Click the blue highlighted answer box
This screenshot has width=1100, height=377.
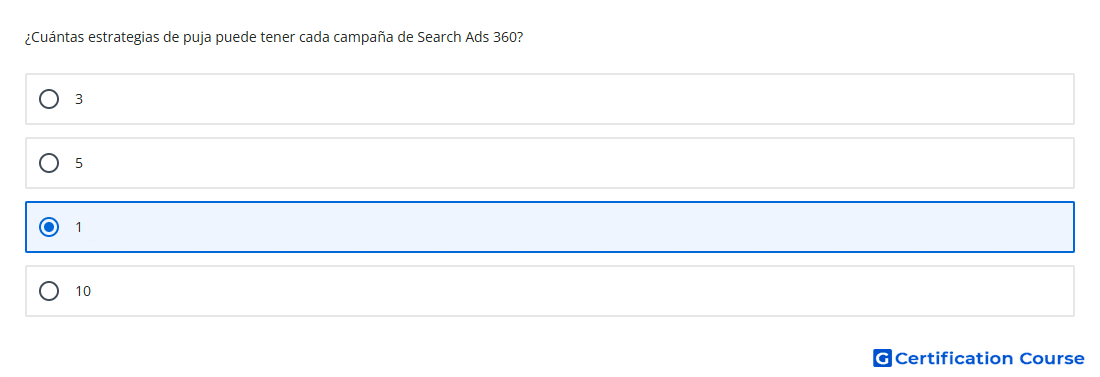coord(550,227)
